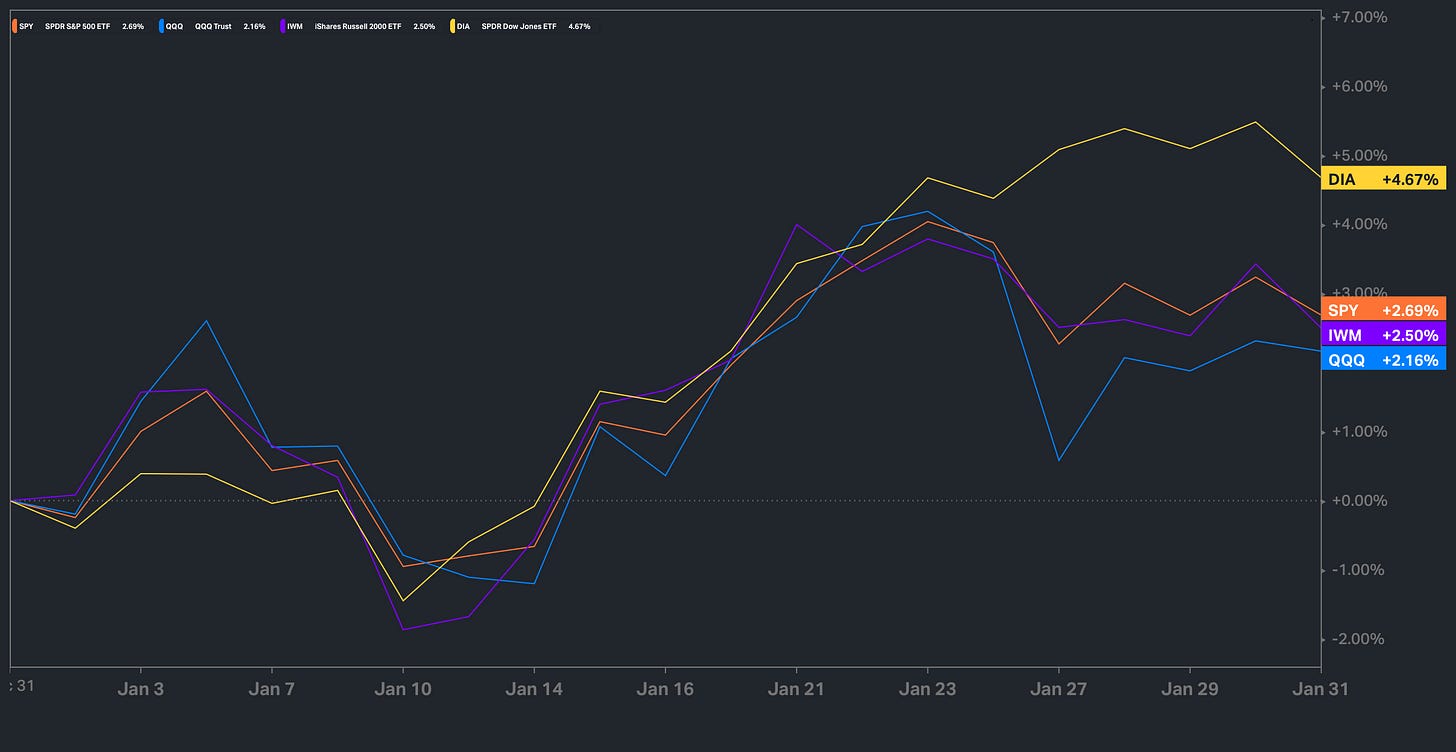Image resolution: width=1456 pixels, height=752 pixels.
Task: Click the 2.69% value in the legend
Action: point(133,26)
